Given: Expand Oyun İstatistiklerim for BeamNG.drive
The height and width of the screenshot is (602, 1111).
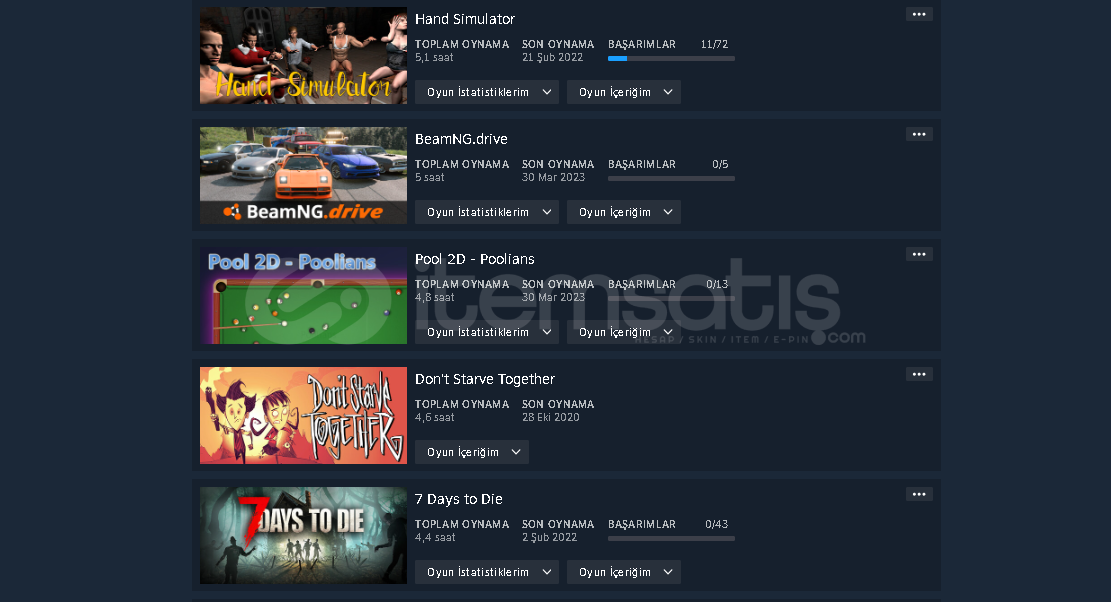Looking at the screenshot, I should pos(487,212).
